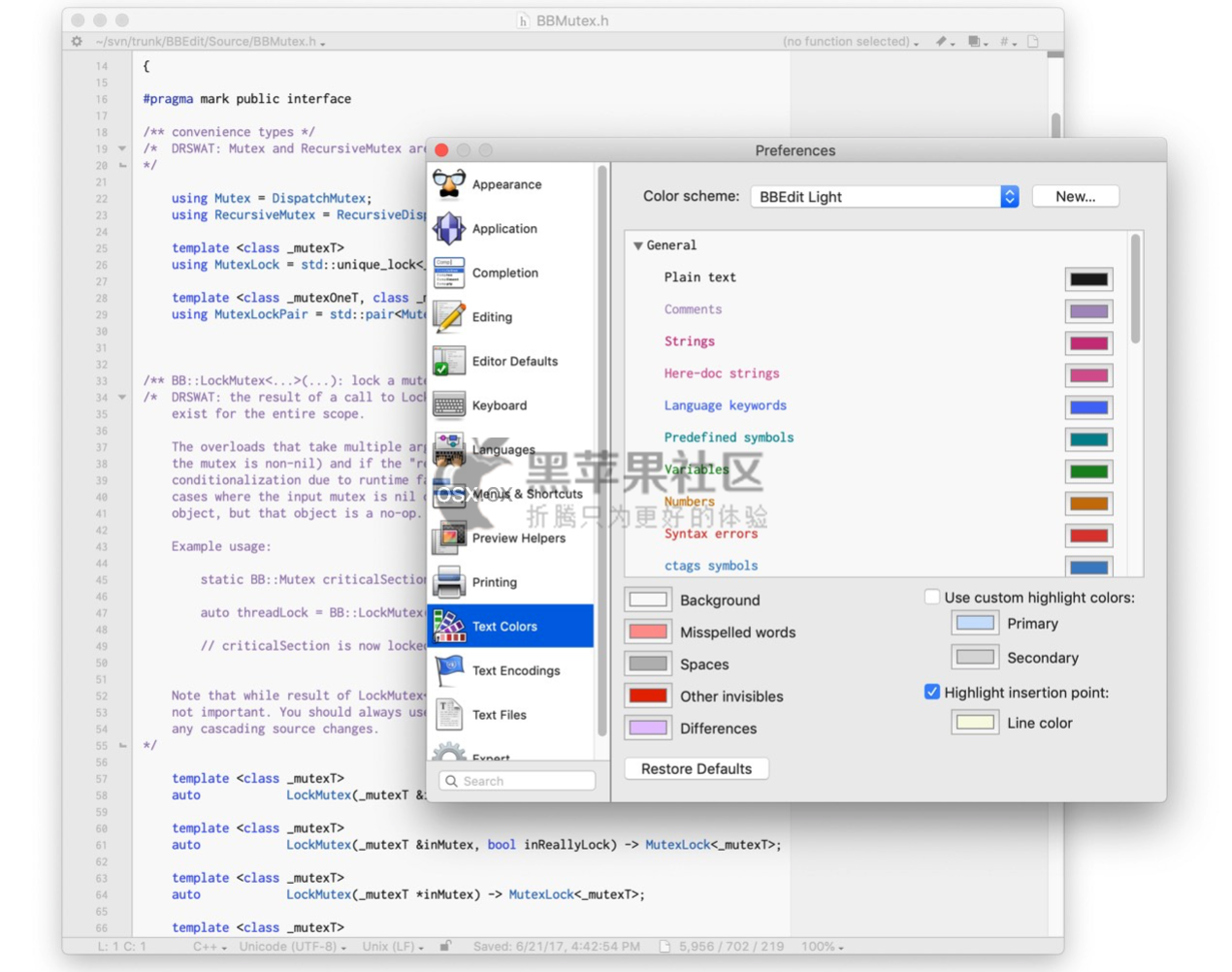Image resolution: width=1232 pixels, height=972 pixels.
Task: Select Printing label in sidebar
Action: click(x=495, y=582)
